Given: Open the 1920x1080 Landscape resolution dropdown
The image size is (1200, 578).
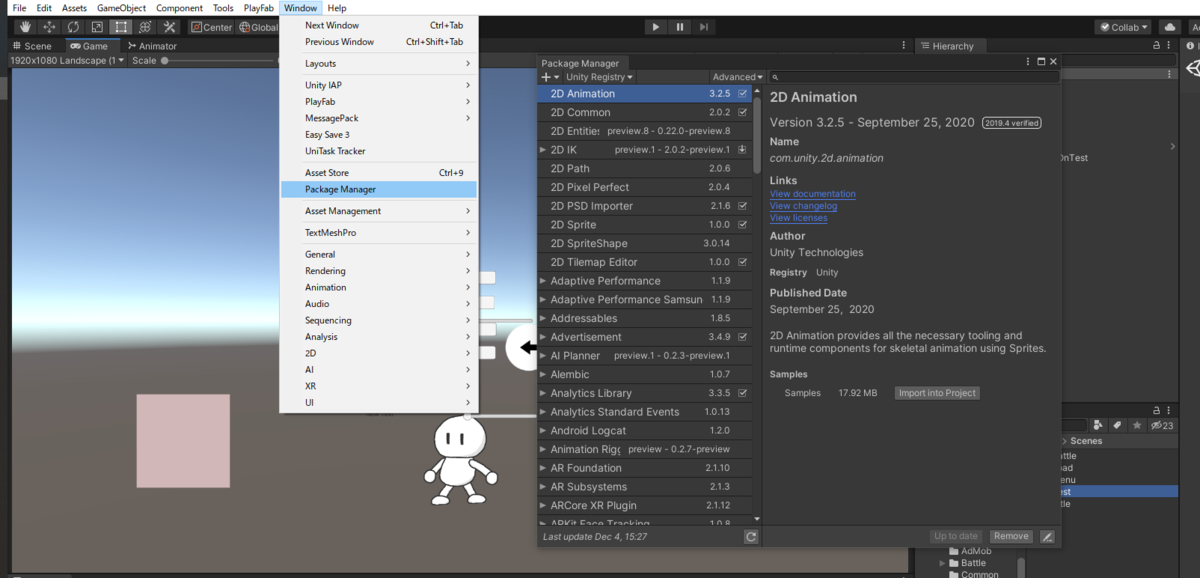Looking at the screenshot, I should point(67,60).
